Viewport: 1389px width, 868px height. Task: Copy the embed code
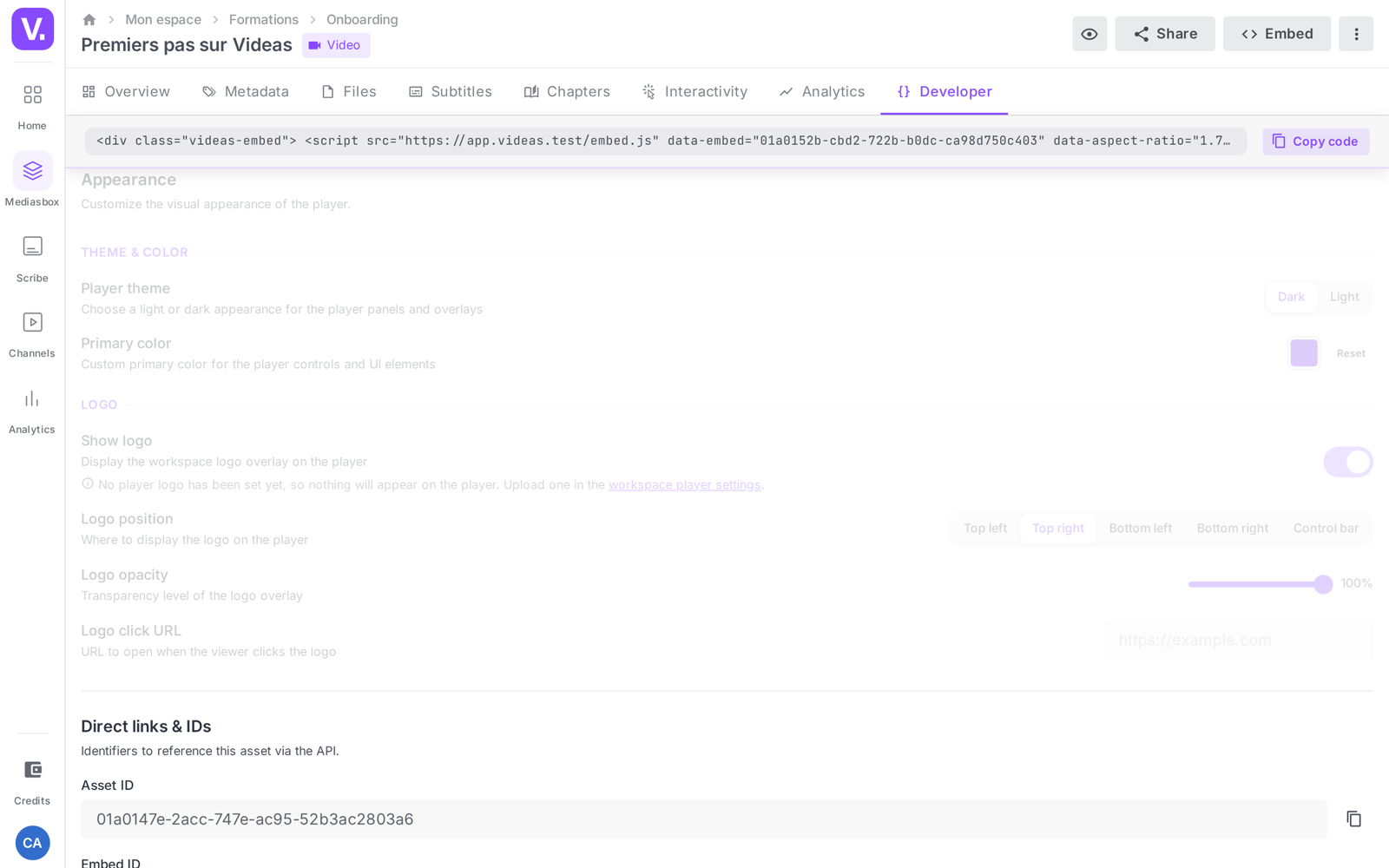1315,141
